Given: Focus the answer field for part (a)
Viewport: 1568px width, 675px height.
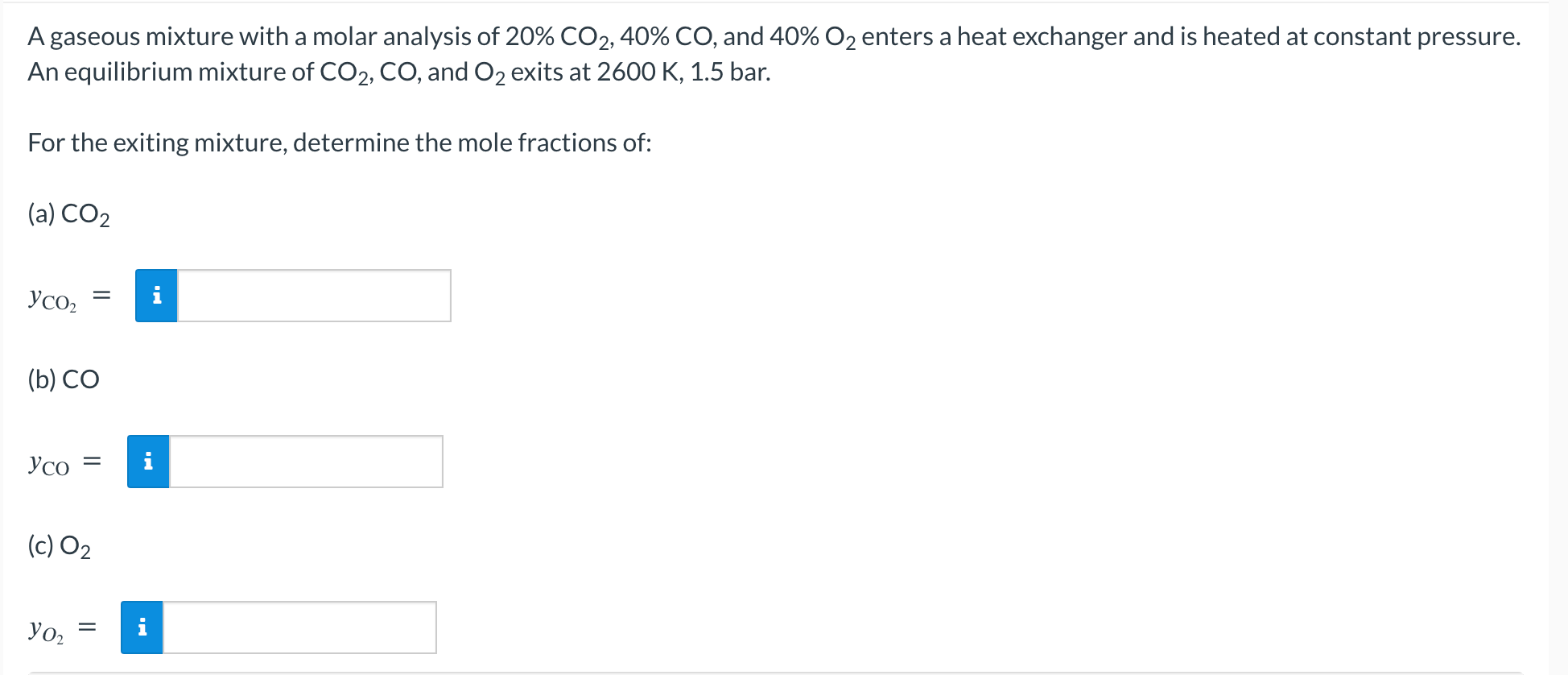Looking at the screenshot, I should [314, 296].
